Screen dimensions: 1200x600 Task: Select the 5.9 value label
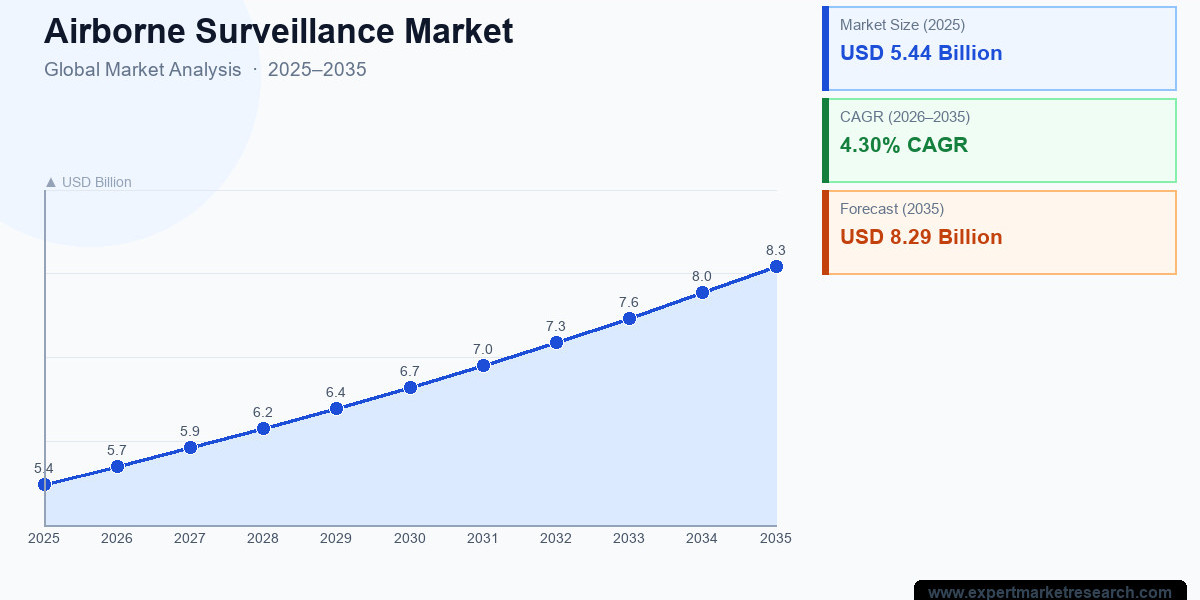pos(190,431)
